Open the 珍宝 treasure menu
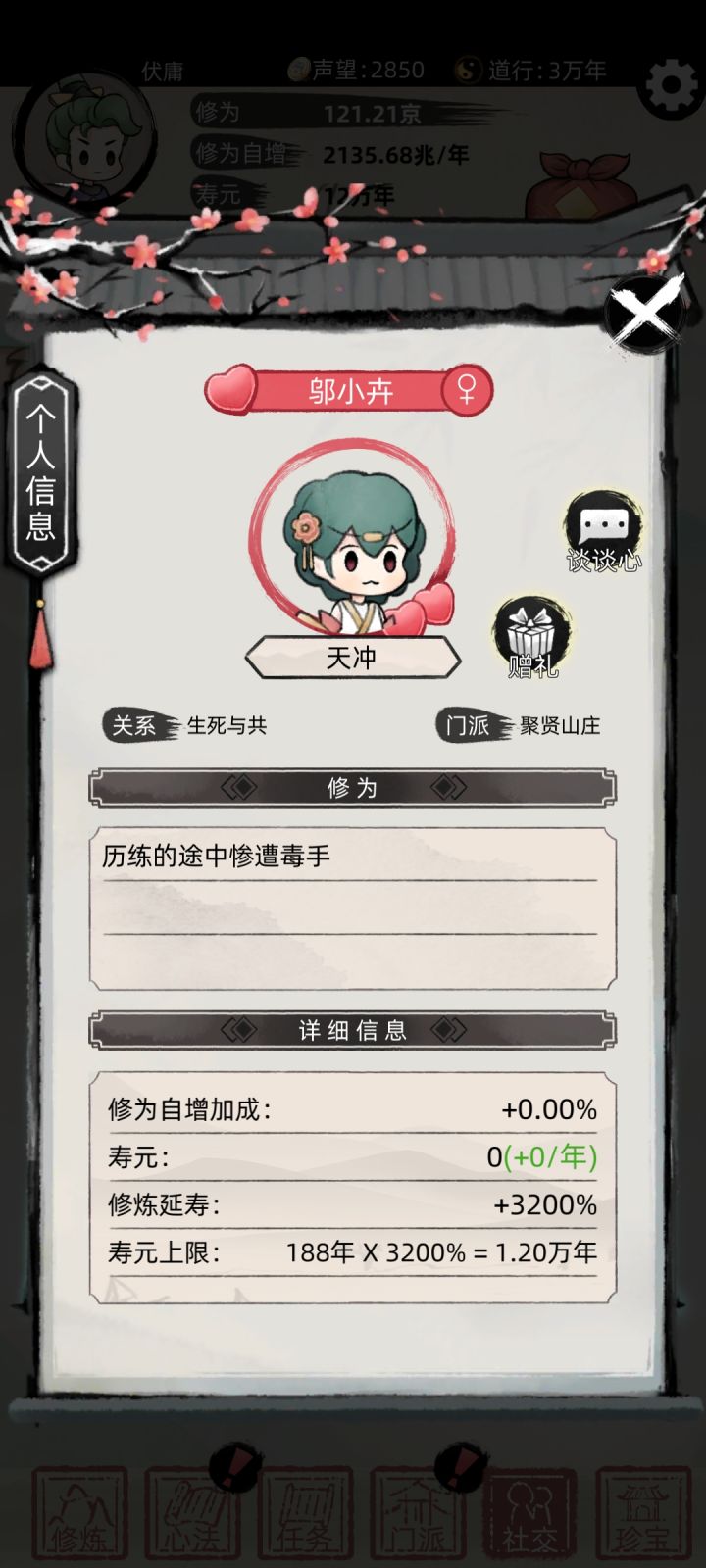706x1568 pixels. (643, 1513)
